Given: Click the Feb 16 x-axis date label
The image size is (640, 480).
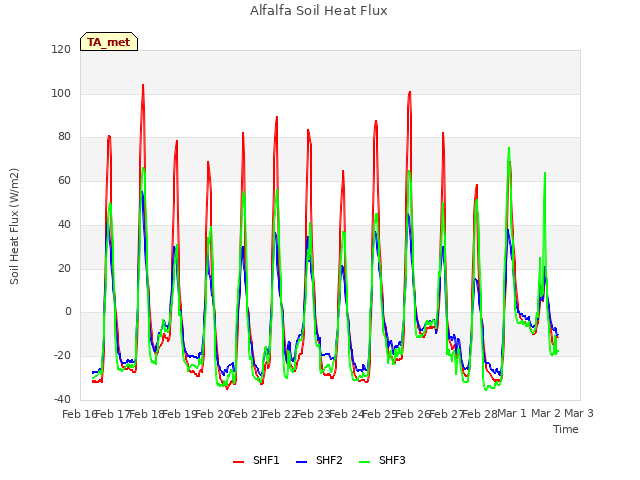Looking at the screenshot, I should click(x=78, y=414).
